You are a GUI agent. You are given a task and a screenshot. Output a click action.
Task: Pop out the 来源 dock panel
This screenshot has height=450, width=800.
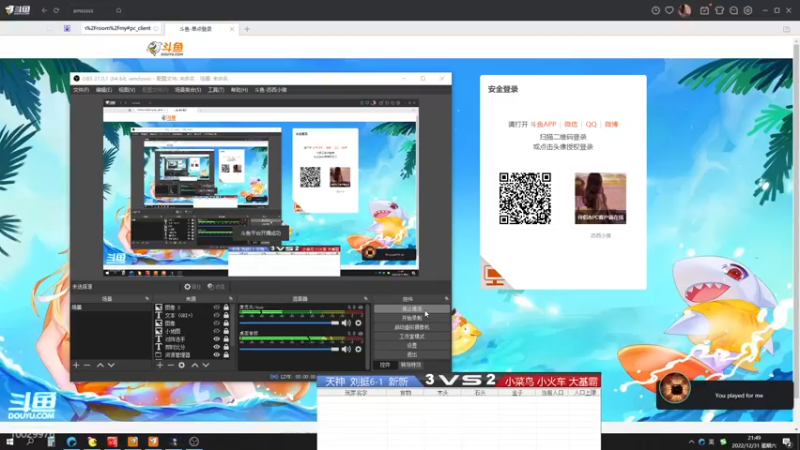click(231, 298)
